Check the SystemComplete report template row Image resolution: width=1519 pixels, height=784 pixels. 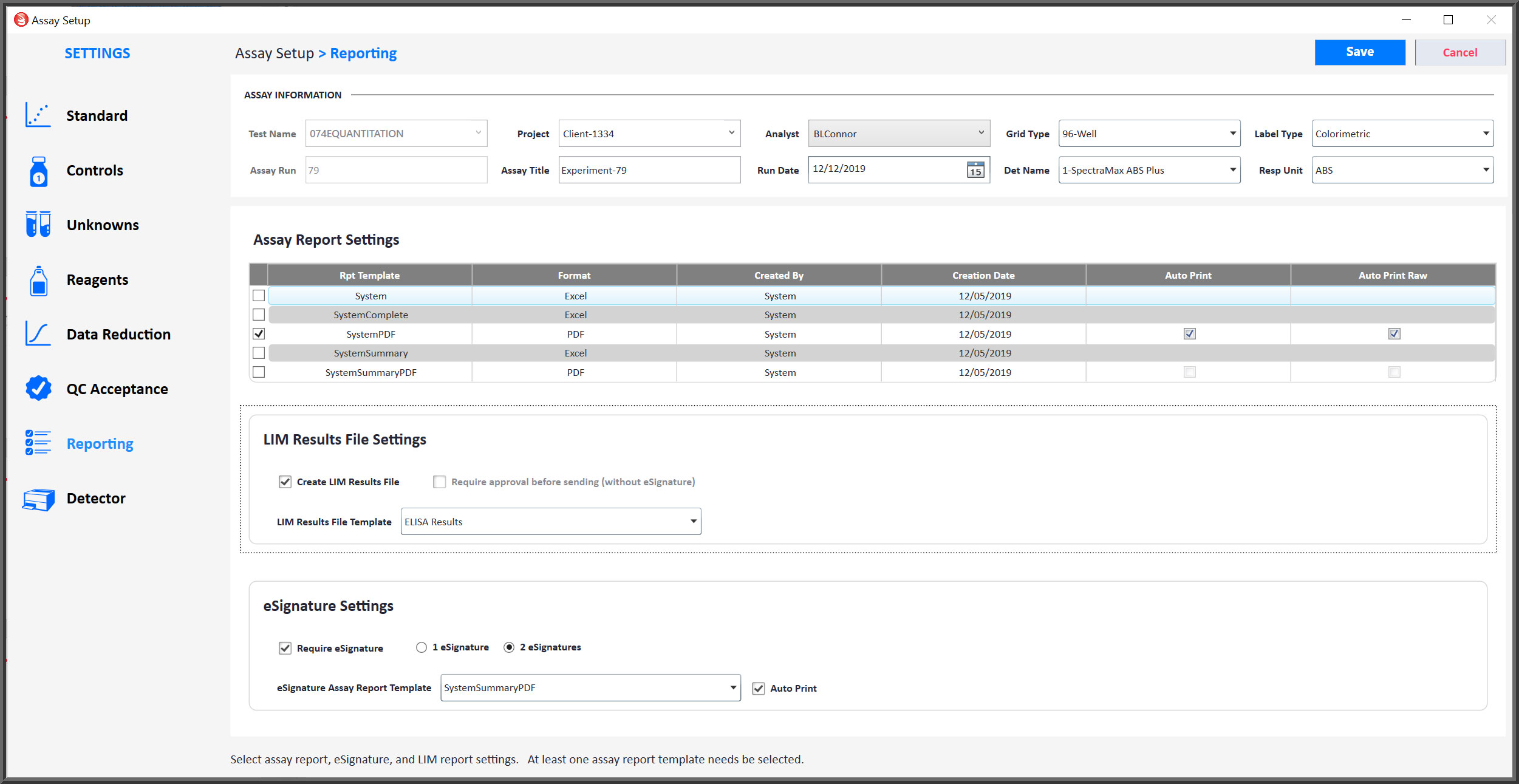(259, 315)
